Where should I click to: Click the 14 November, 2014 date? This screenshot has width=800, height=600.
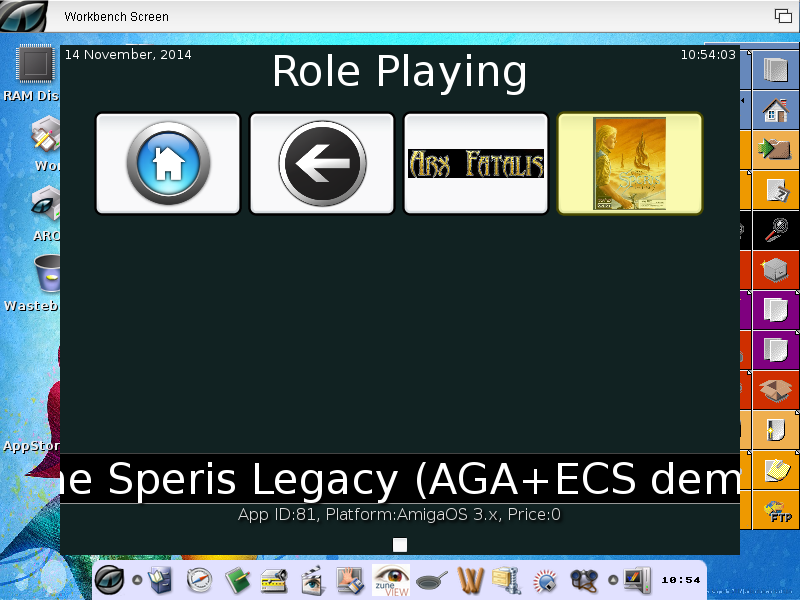click(128, 54)
